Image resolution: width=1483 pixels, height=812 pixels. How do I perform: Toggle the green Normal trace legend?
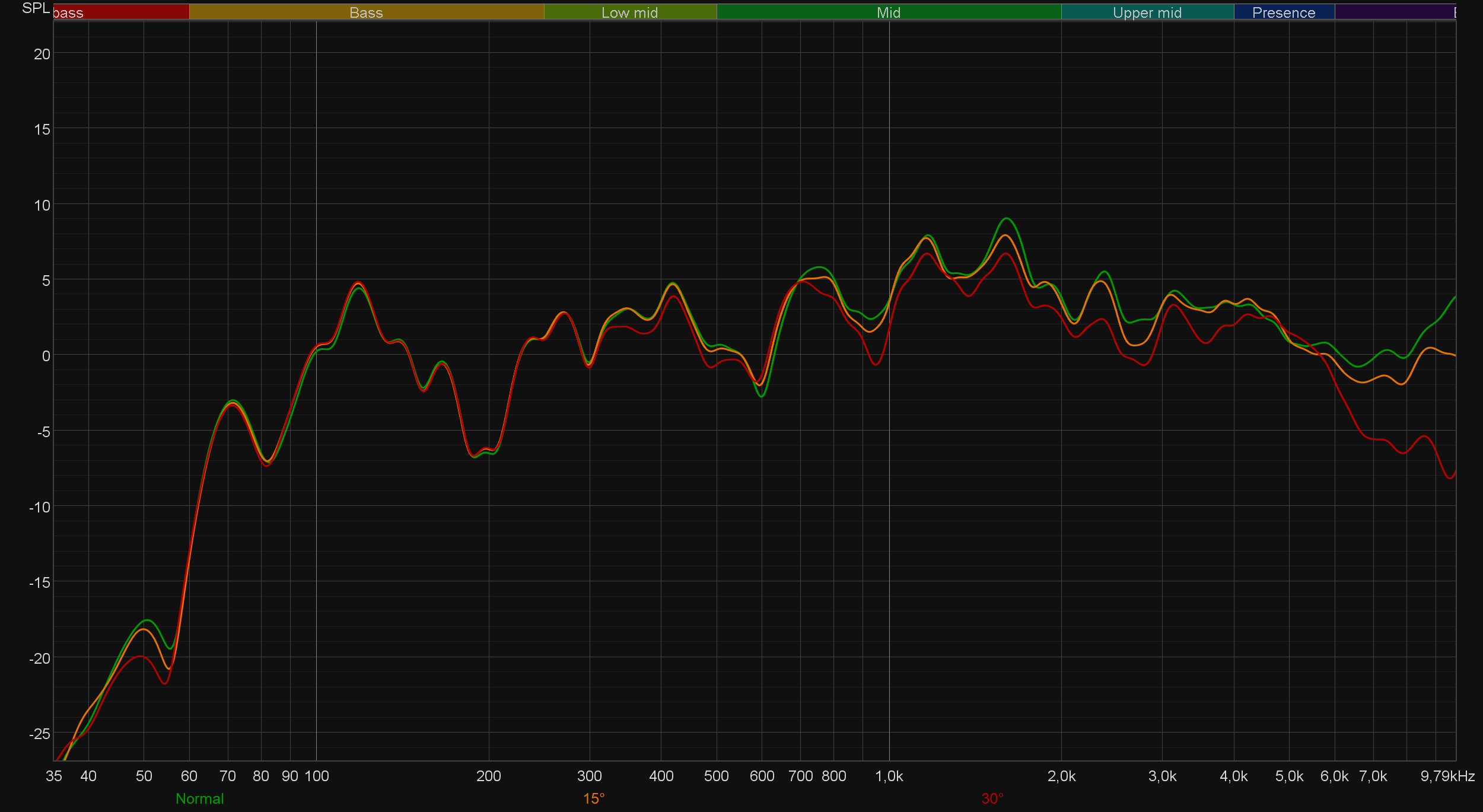point(199,798)
